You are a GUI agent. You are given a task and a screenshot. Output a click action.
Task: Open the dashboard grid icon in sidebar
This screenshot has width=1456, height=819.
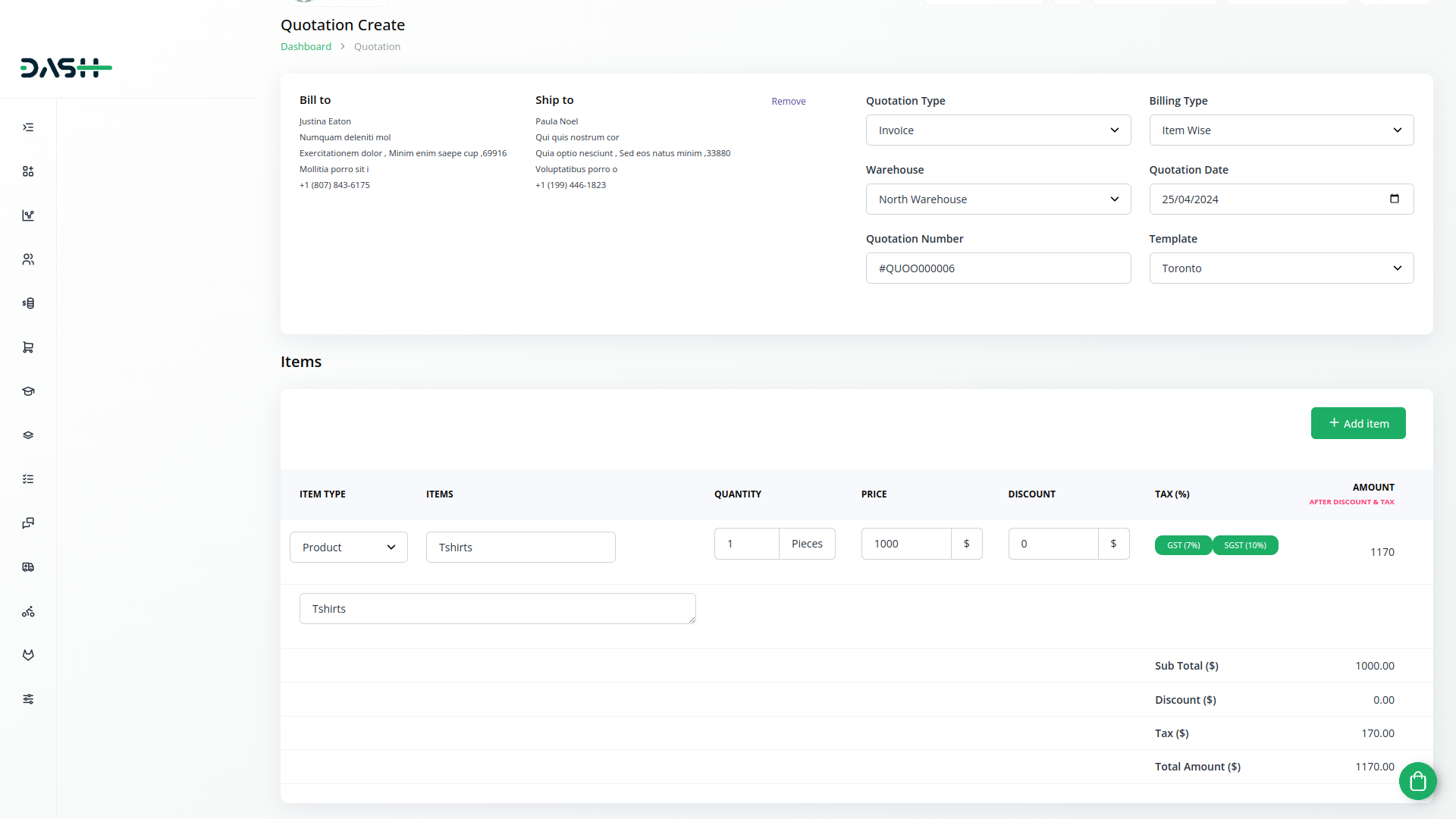(28, 171)
